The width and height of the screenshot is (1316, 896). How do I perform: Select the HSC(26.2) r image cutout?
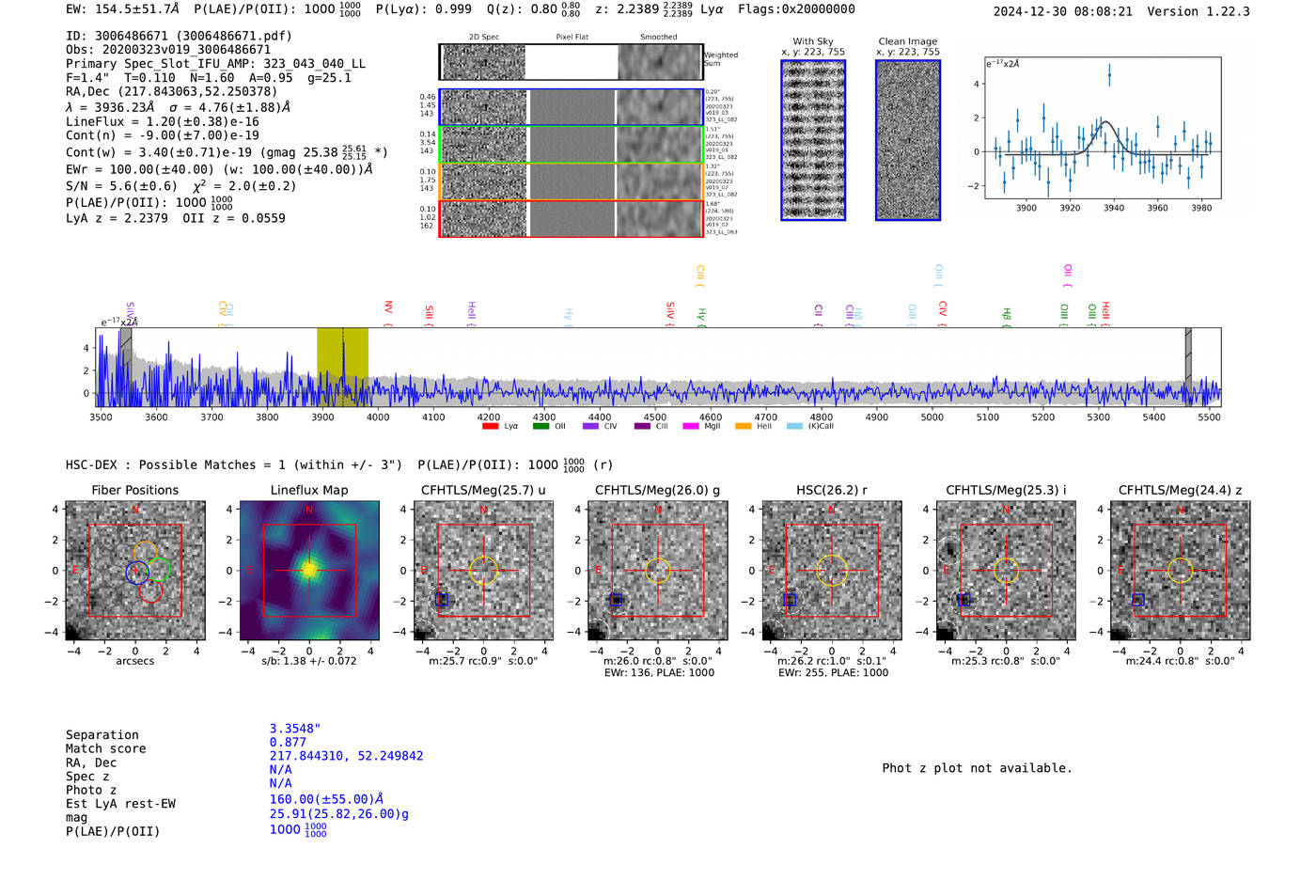[x=832, y=571]
